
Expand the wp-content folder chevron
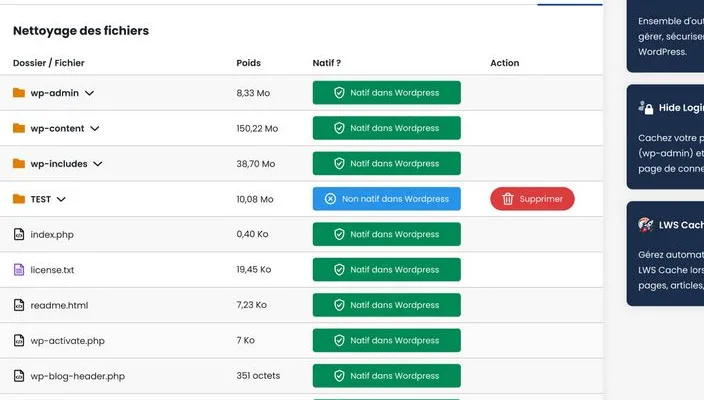point(95,129)
